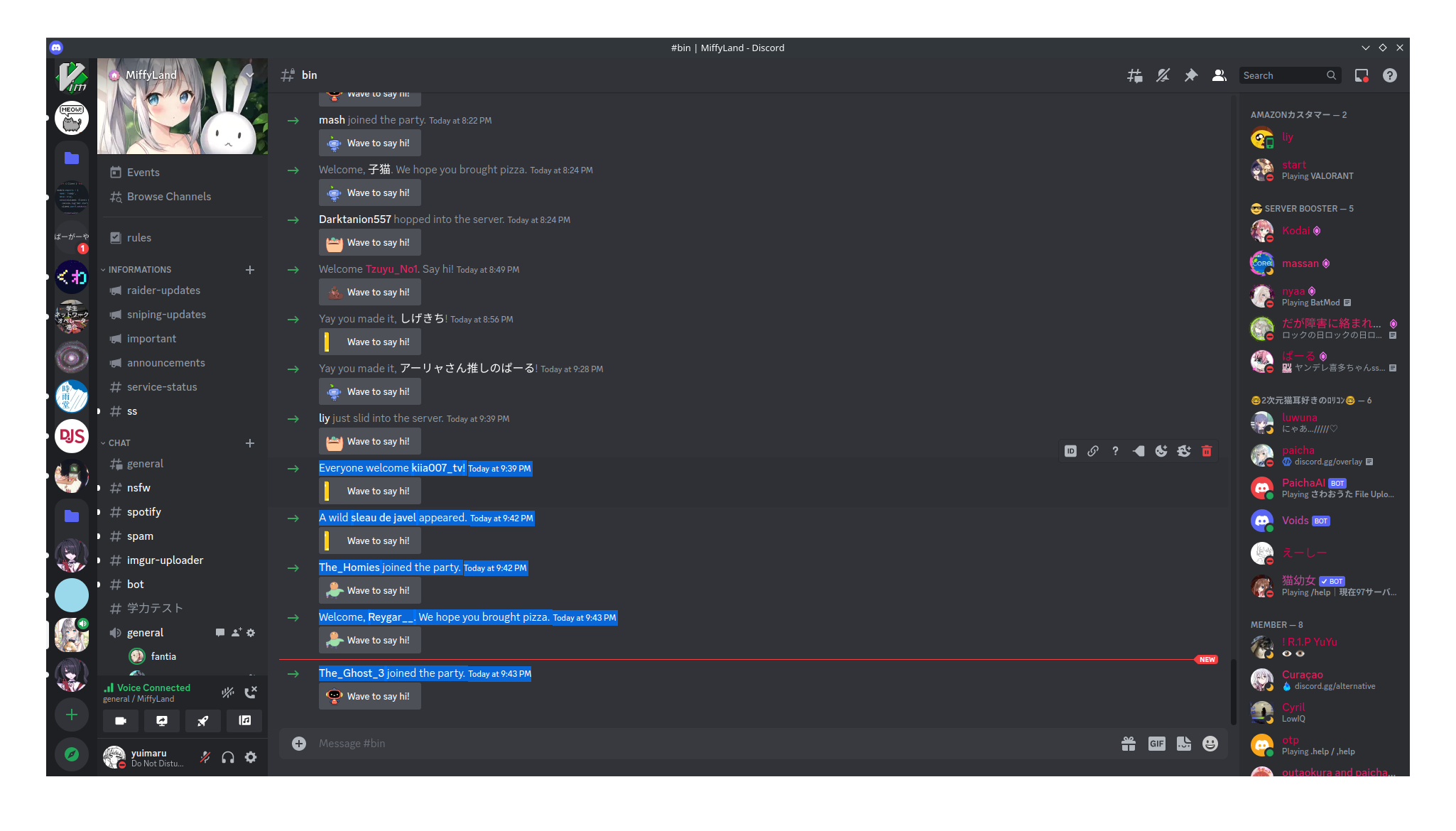This screenshot has width=1456, height=831.
Task: Open the Inbox icon
Action: (x=1362, y=75)
